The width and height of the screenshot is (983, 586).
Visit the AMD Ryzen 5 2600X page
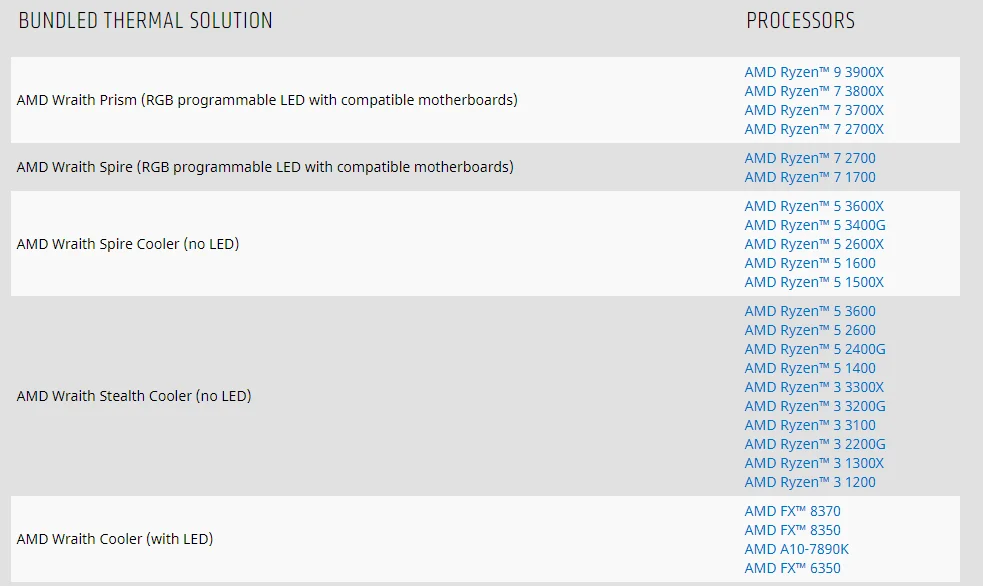click(x=814, y=244)
